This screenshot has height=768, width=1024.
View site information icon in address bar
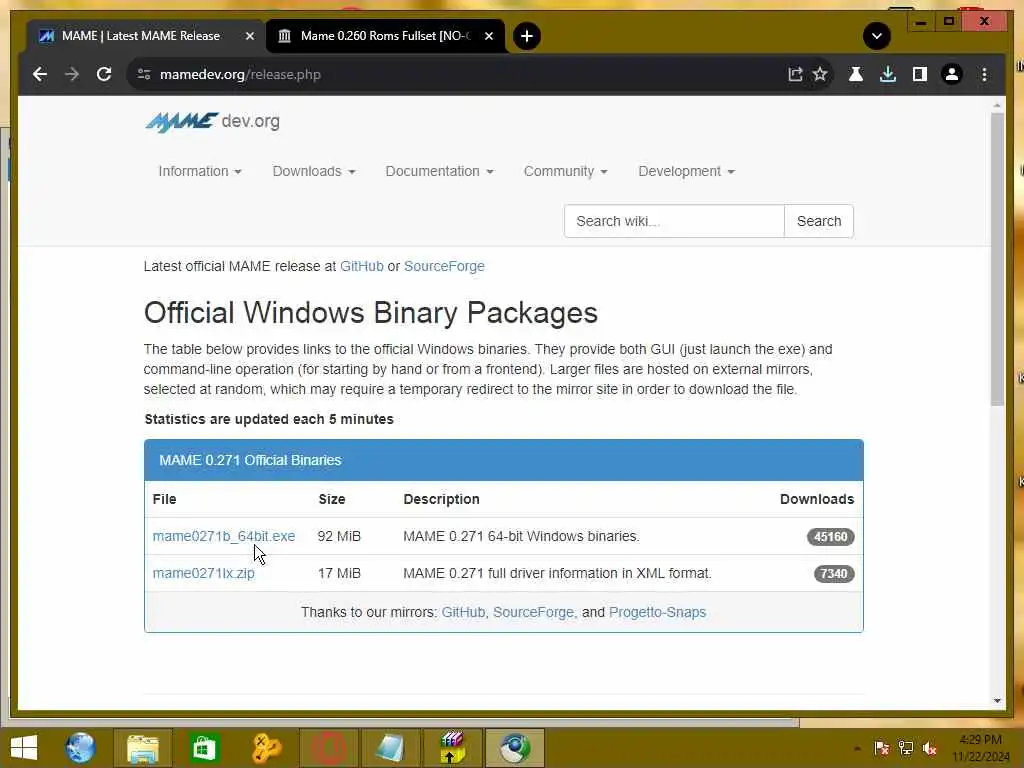click(144, 74)
